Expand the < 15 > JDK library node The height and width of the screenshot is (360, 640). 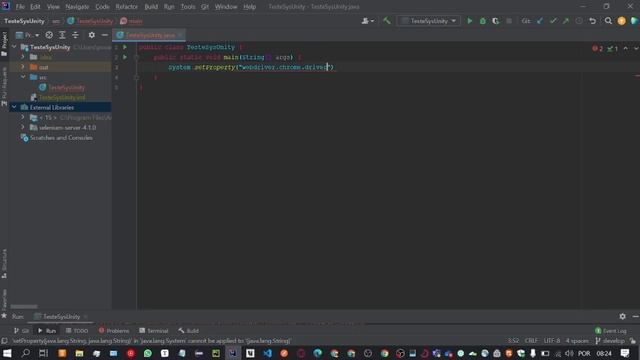[23, 118]
